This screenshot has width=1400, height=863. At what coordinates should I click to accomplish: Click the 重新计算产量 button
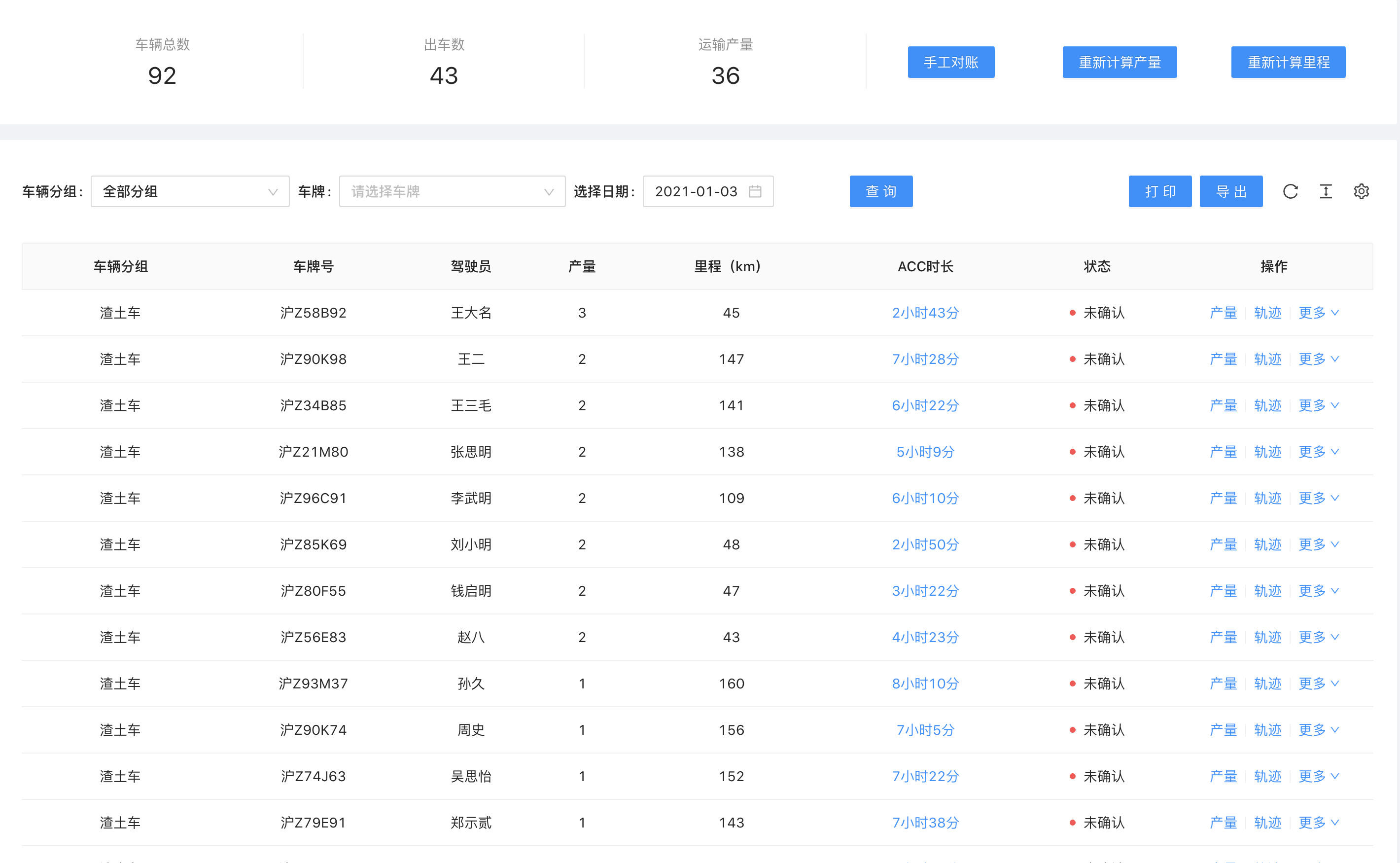click(x=1120, y=62)
